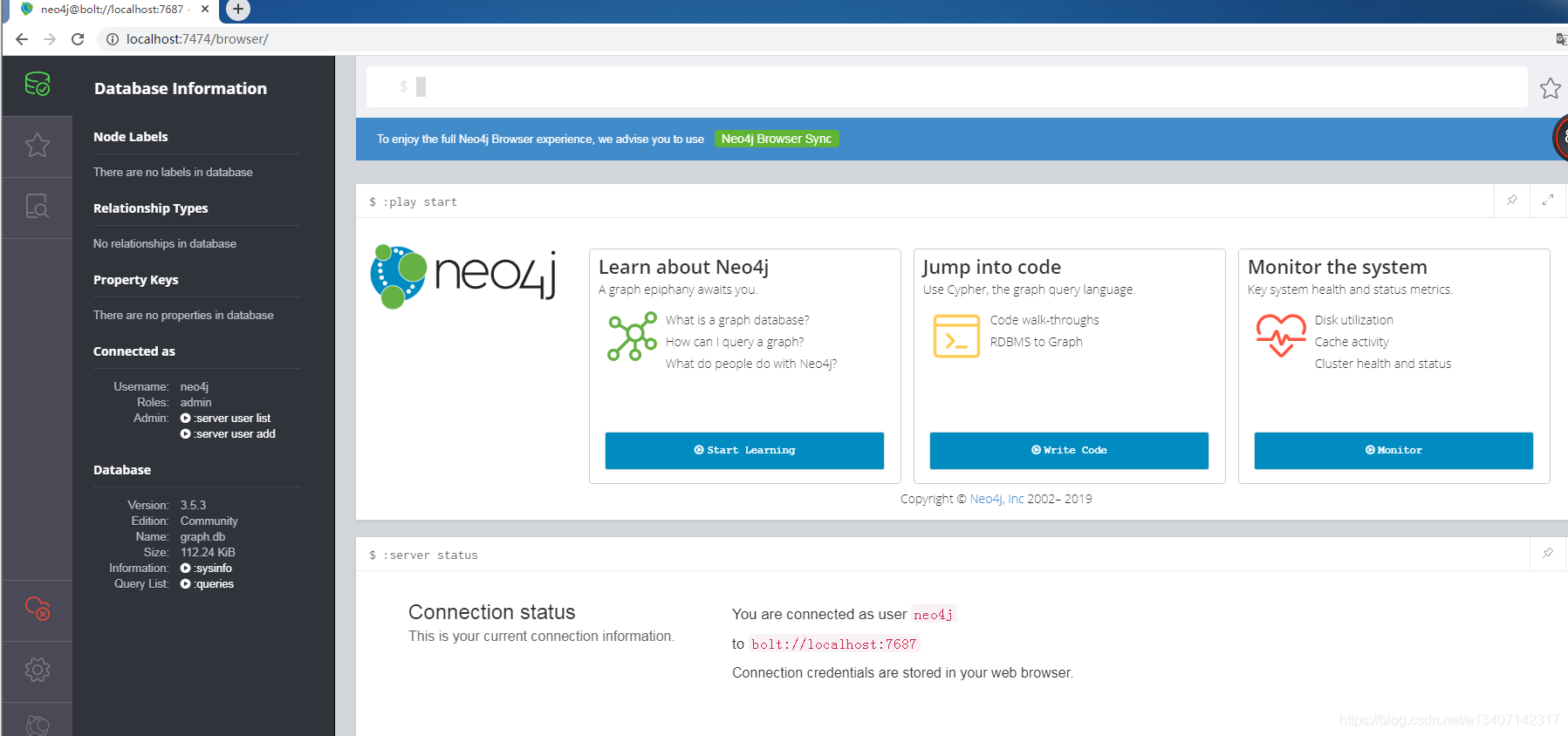Pin the :server status frame
Image resolution: width=1568 pixels, height=736 pixels.
1548,554
